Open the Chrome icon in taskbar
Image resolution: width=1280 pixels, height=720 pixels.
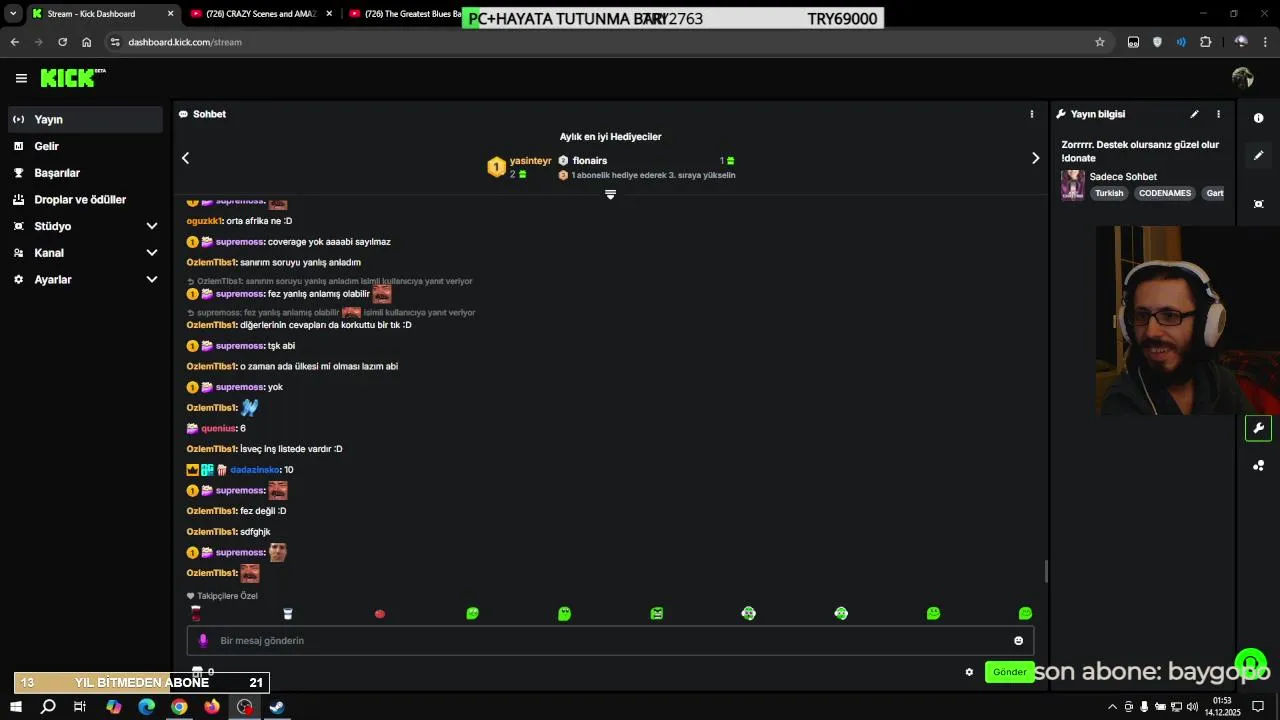(179, 707)
